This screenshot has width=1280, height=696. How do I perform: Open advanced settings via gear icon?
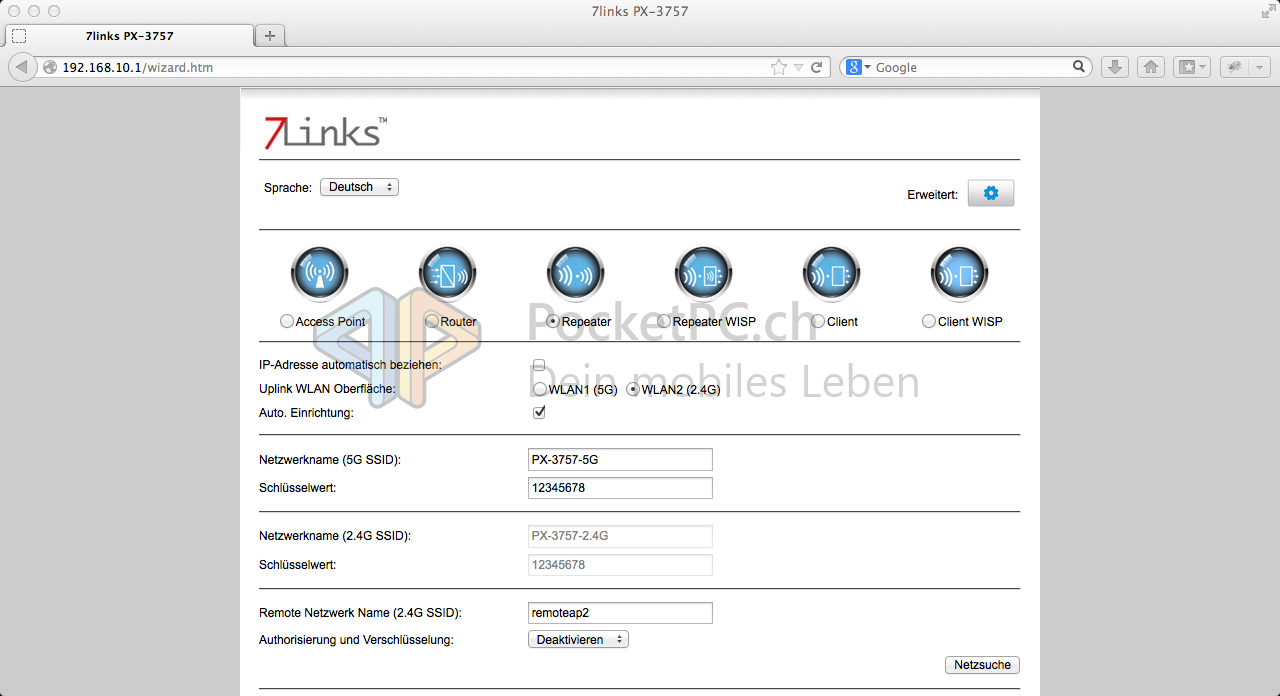[990, 193]
